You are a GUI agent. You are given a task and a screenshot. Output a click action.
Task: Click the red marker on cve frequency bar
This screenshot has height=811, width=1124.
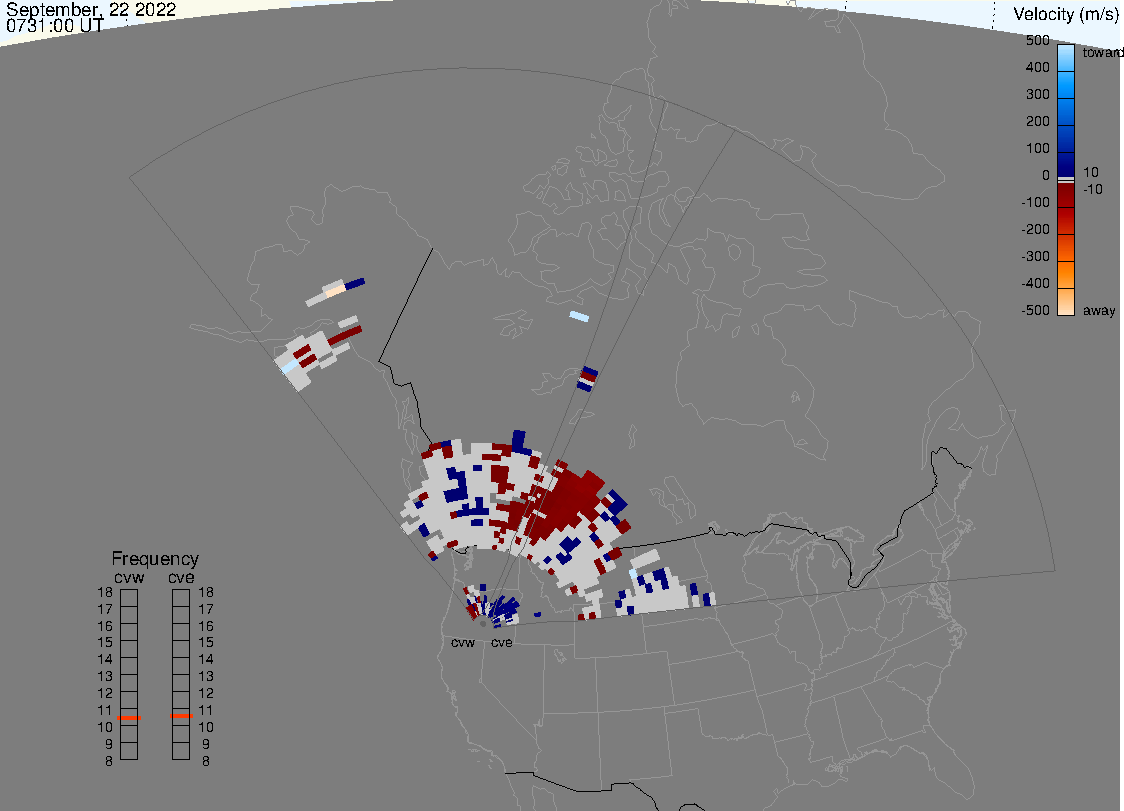pos(181,716)
